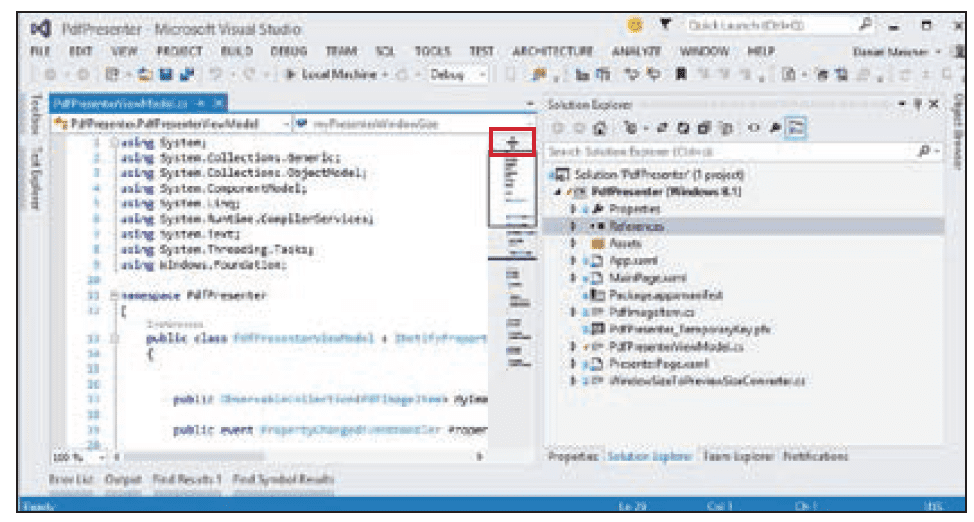Collapse the using directives outlining toggle
Viewport: 974px width, 522px height.
tap(114, 142)
